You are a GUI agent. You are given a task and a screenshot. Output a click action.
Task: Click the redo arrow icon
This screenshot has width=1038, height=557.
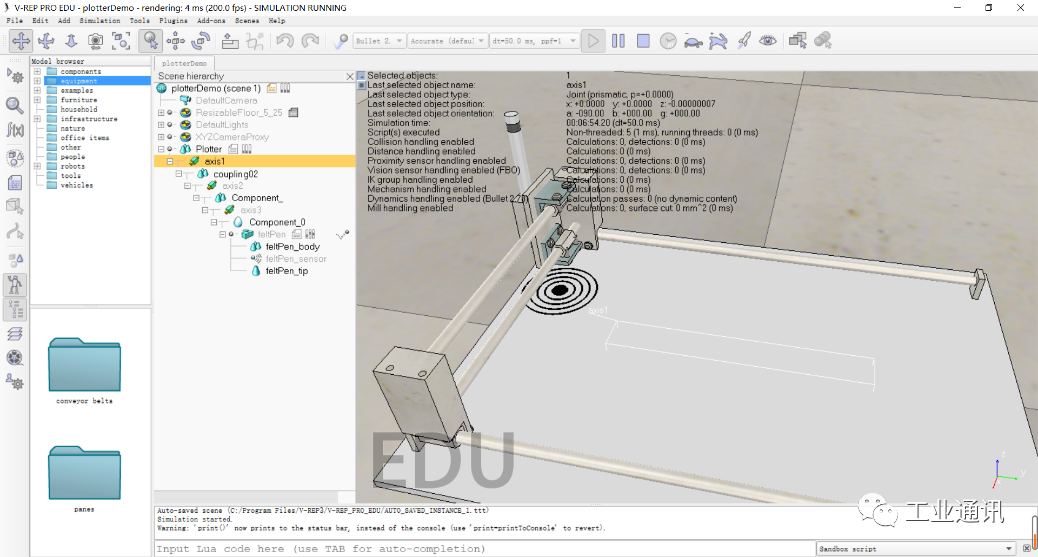pos(310,41)
